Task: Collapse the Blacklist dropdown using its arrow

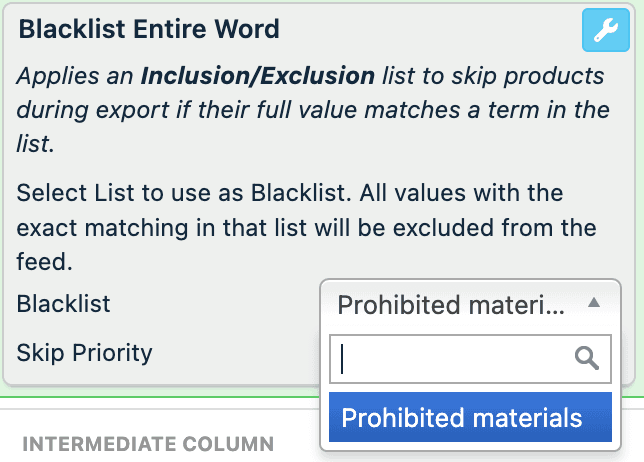Action: point(593,303)
